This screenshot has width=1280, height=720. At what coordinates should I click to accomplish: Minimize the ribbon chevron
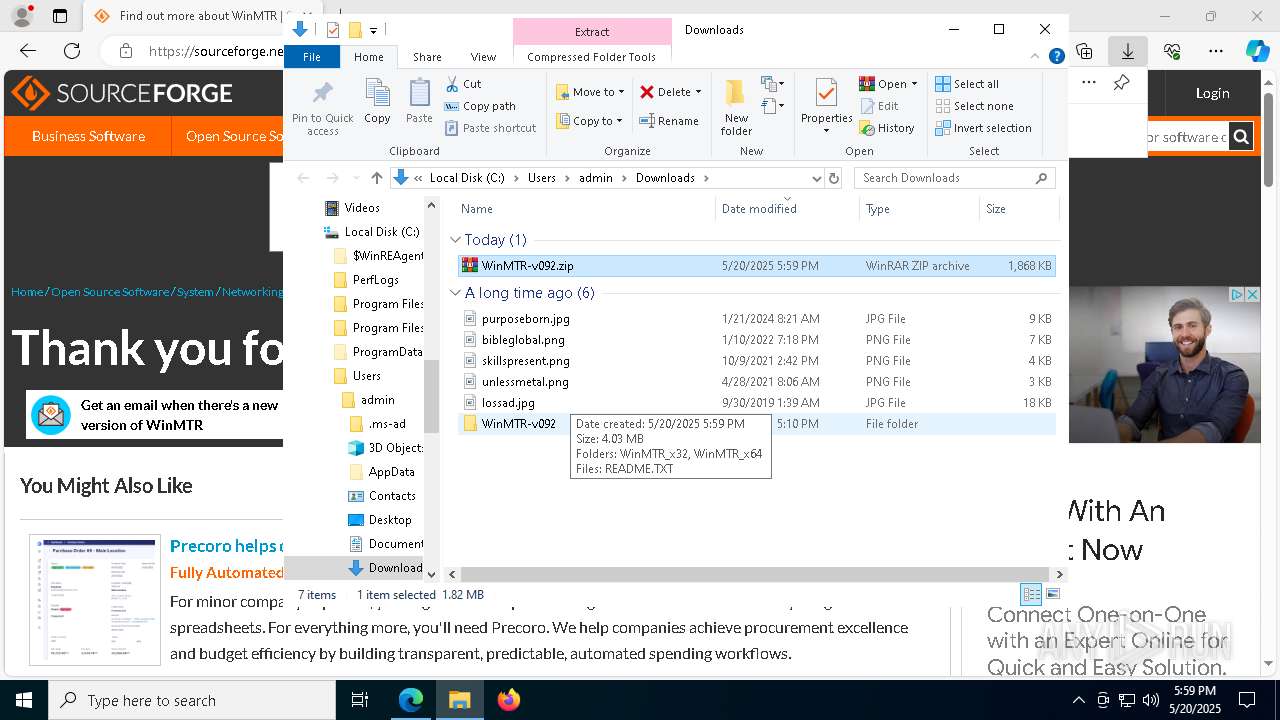point(1035,57)
